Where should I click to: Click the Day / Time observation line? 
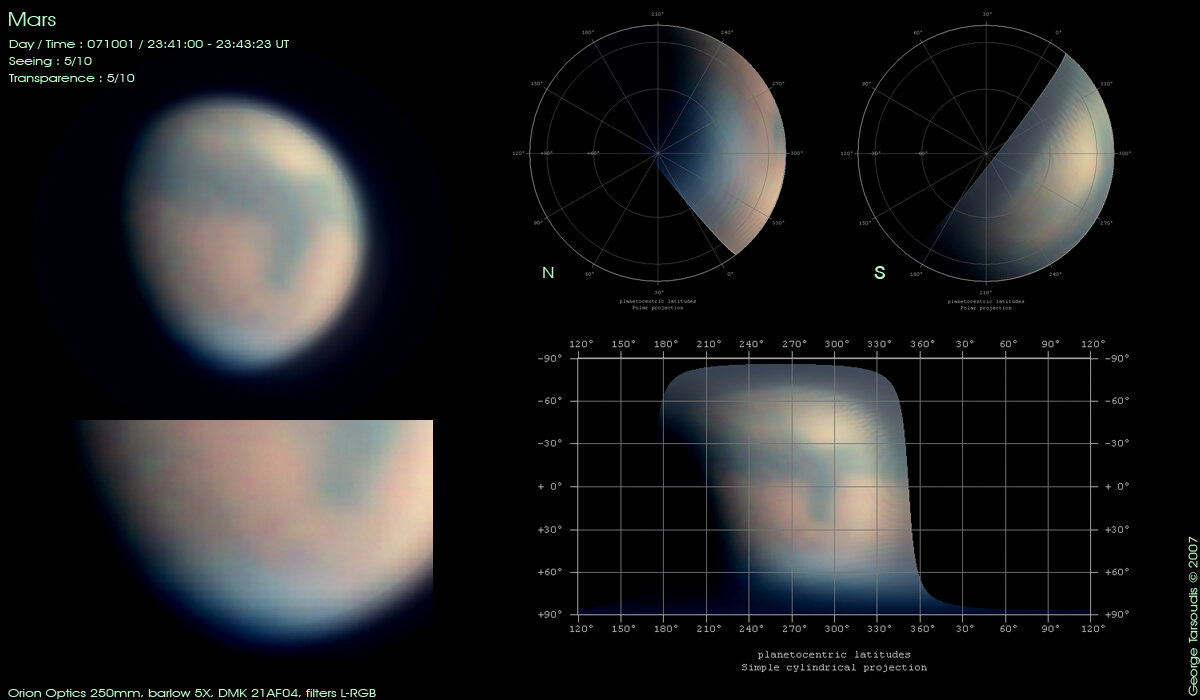click(x=148, y=44)
